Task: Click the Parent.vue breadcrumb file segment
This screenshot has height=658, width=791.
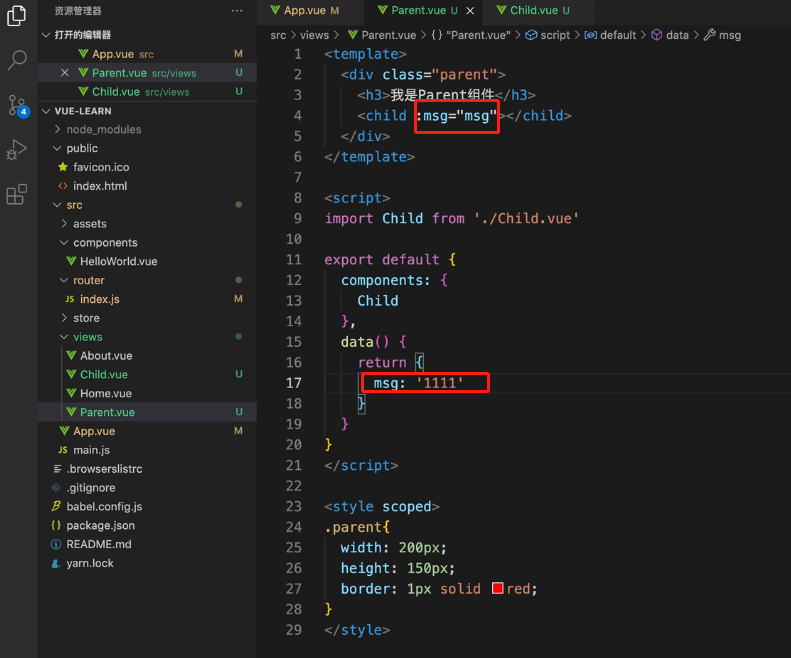Action: 388,35
